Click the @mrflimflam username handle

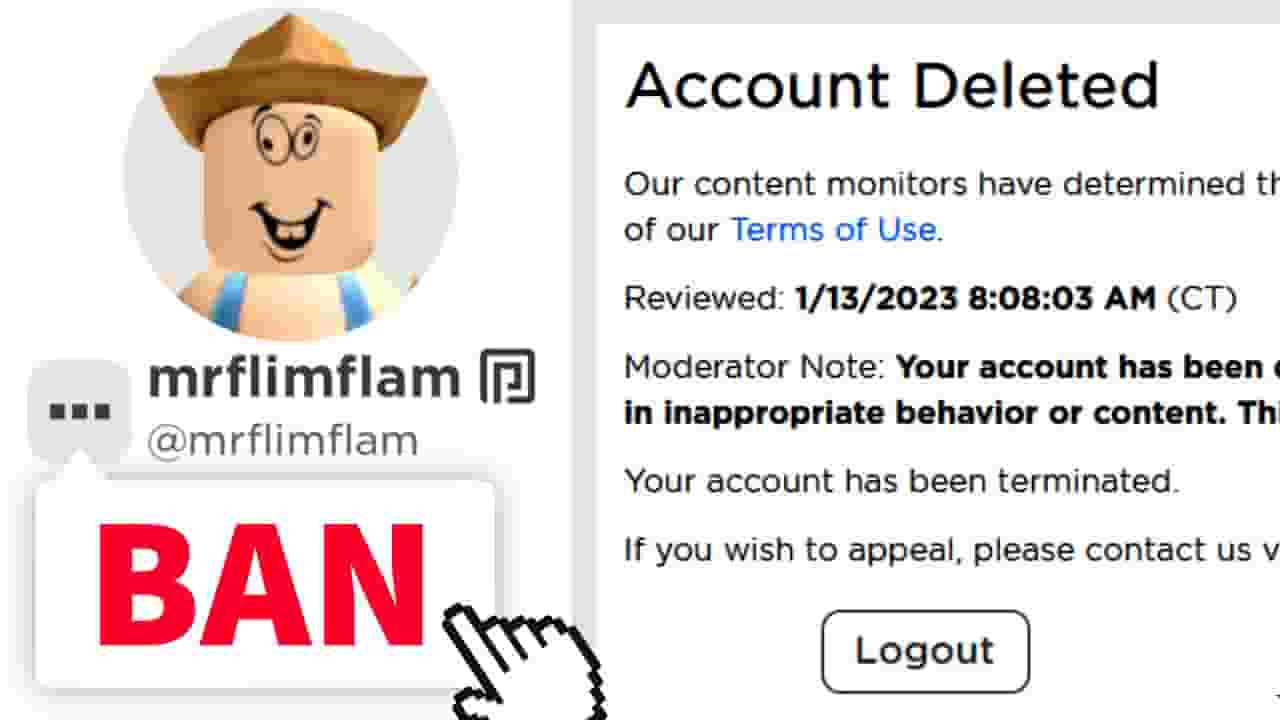[283, 441]
